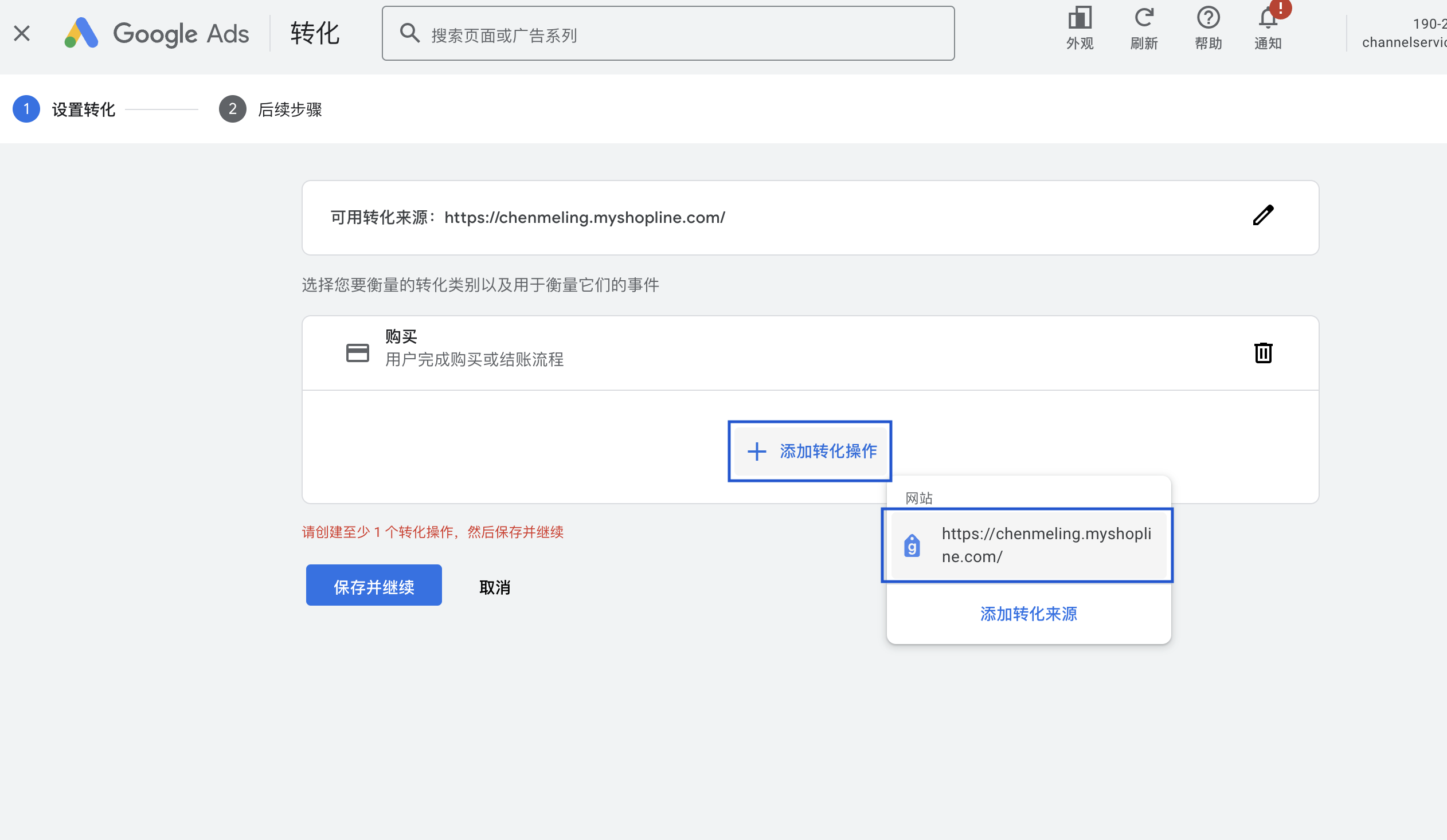Click the 用户完成购买或结账流程 description

tap(474, 360)
